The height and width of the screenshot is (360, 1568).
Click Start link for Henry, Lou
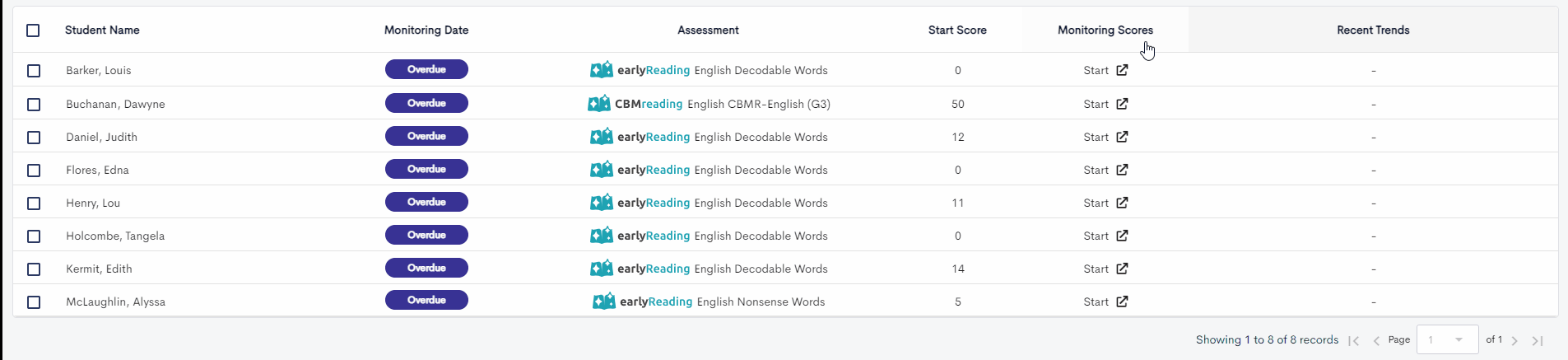pos(1096,203)
